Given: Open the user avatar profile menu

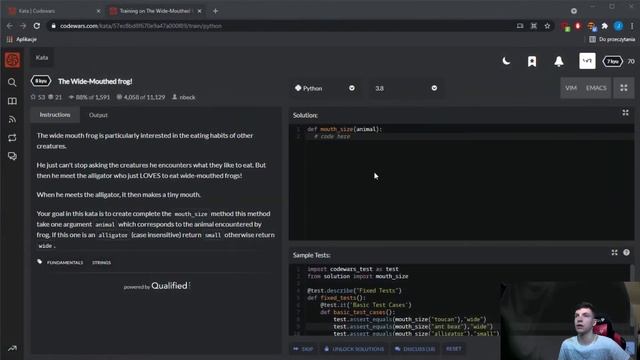Looking at the screenshot, I should click(587, 61).
